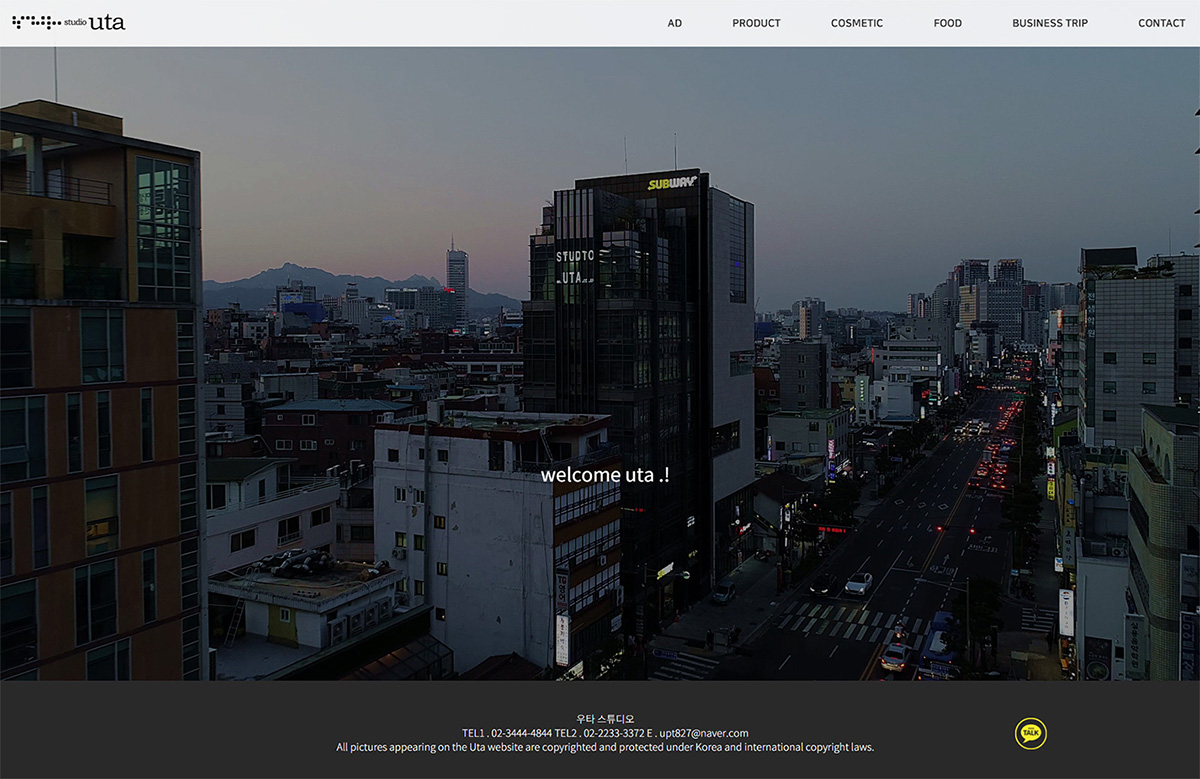1200x779 pixels.
Task: Click the TEL1 number 02-3444-4844
Action: (520, 733)
